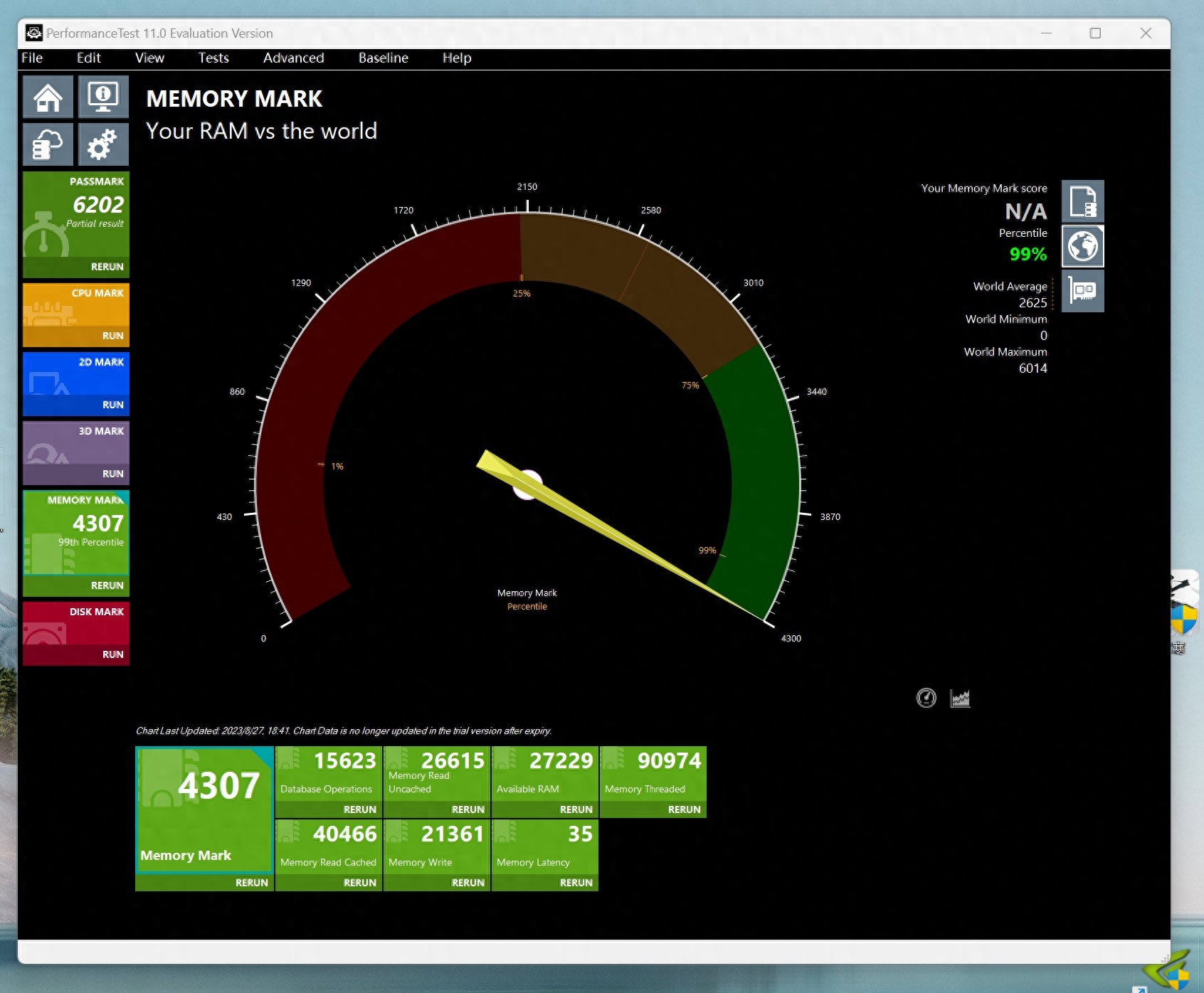
Task: Click the score document icon beside N/A
Action: (1082, 201)
